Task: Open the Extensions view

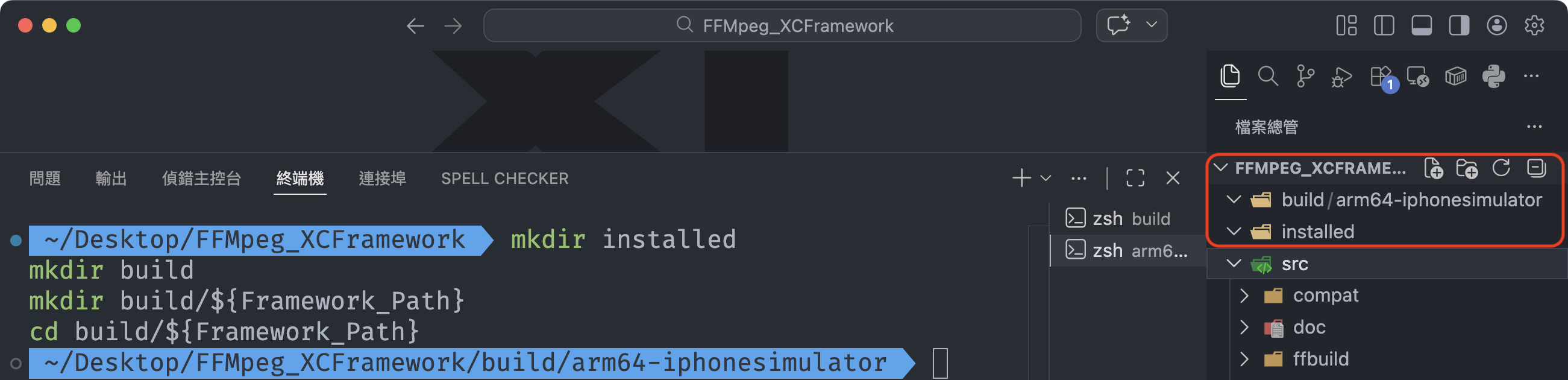Action: [x=1381, y=77]
